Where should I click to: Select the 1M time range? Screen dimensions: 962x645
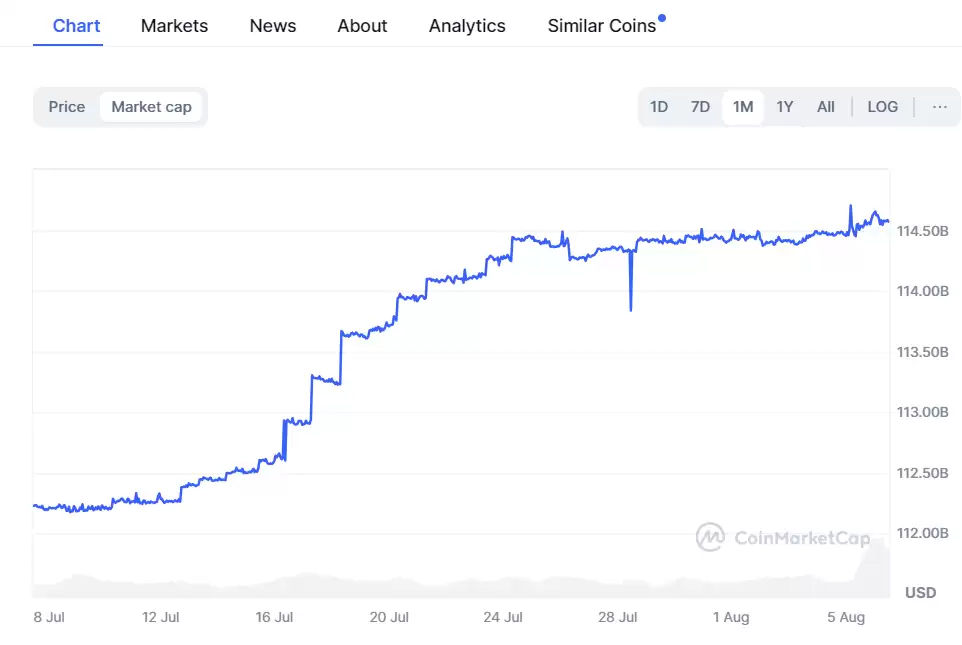tap(743, 107)
